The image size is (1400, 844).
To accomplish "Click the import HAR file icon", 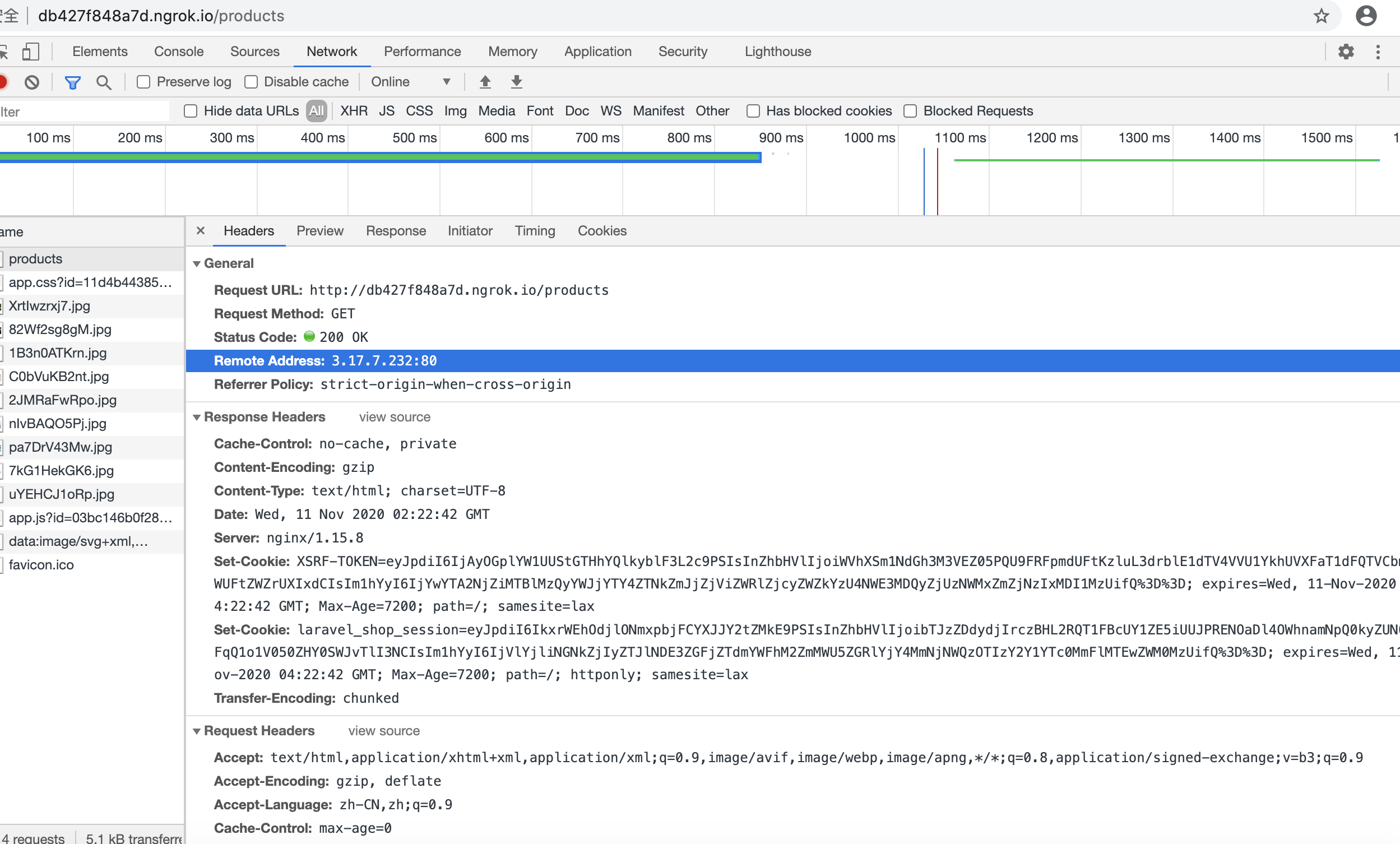I will 485,82.
